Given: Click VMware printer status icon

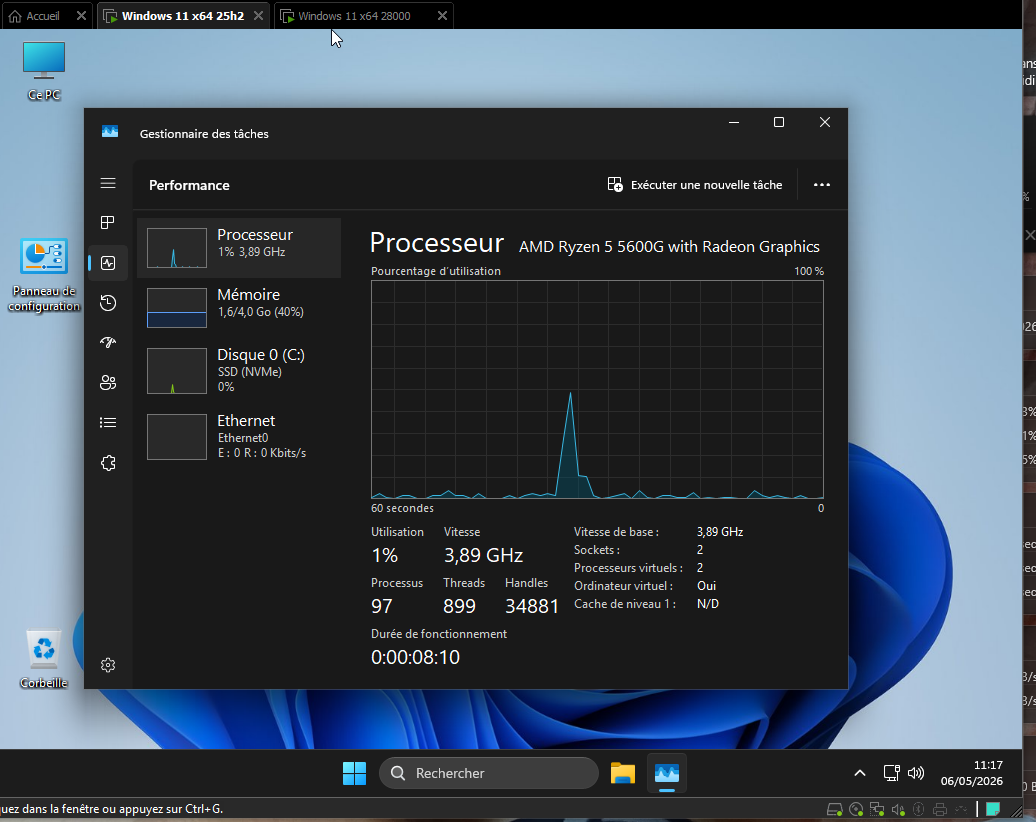Looking at the screenshot, I should pos(940,809).
